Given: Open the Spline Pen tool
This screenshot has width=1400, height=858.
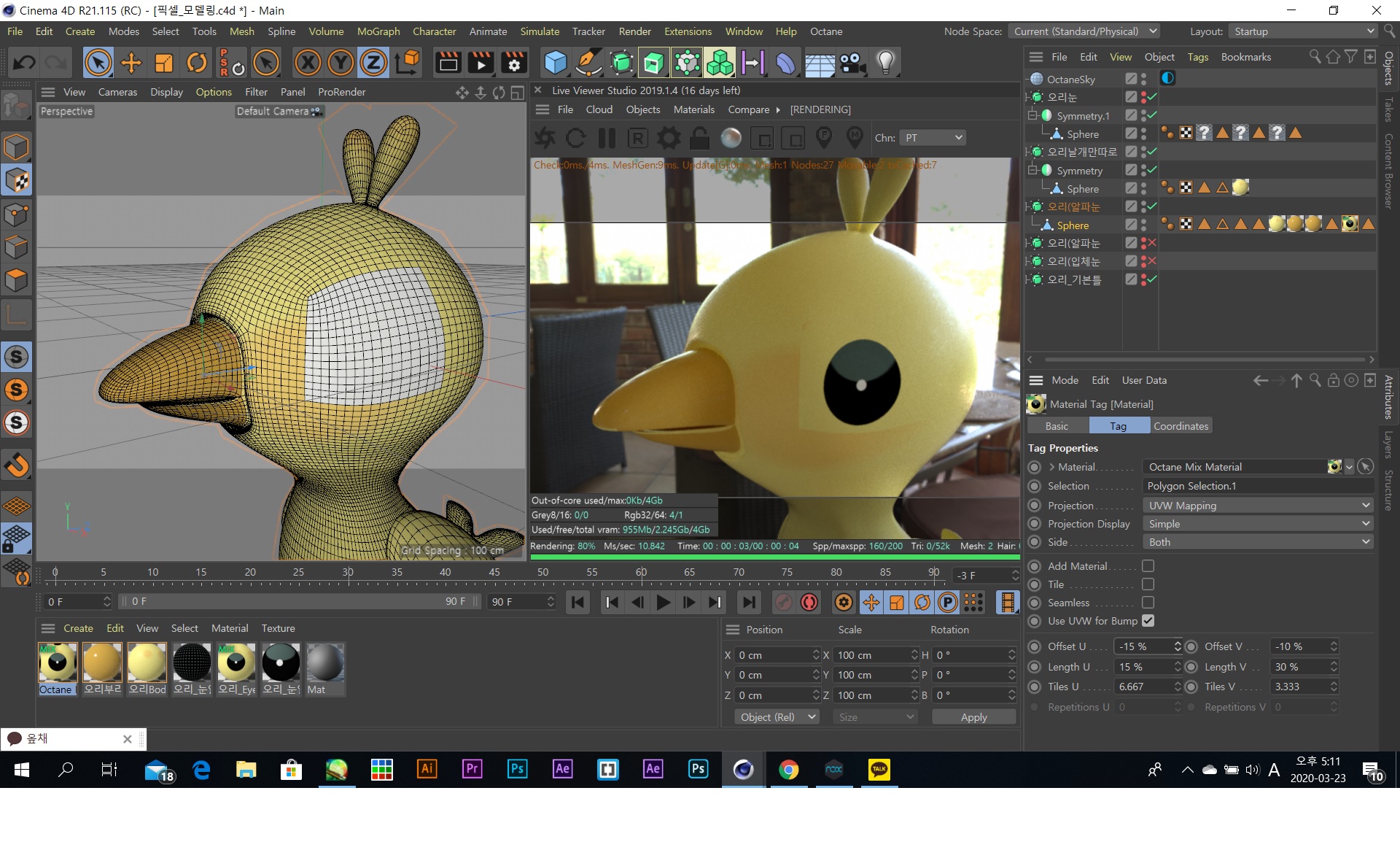Looking at the screenshot, I should [x=588, y=63].
